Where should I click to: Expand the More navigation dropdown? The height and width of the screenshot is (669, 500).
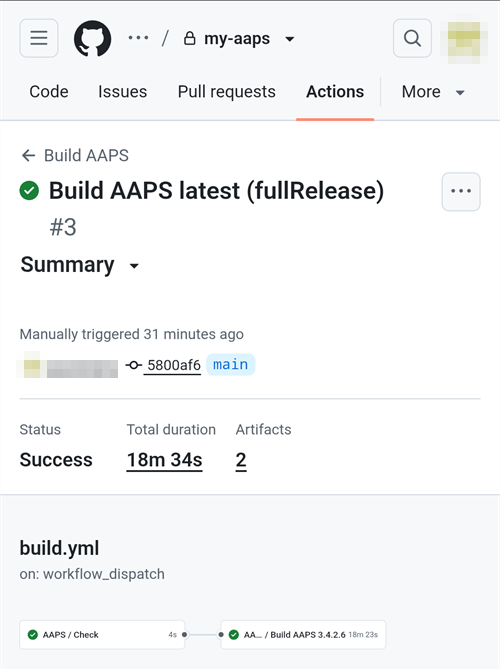tap(433, 92)
